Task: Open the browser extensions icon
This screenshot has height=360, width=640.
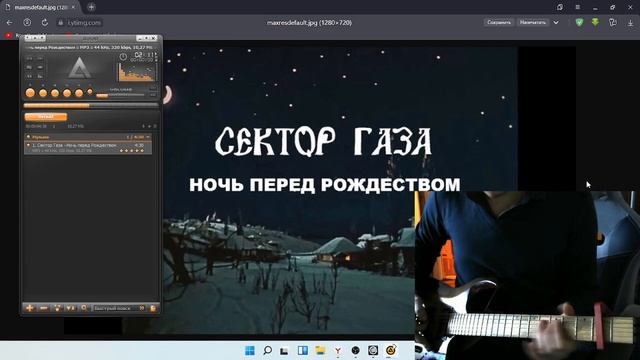Action: pos(613,22)
